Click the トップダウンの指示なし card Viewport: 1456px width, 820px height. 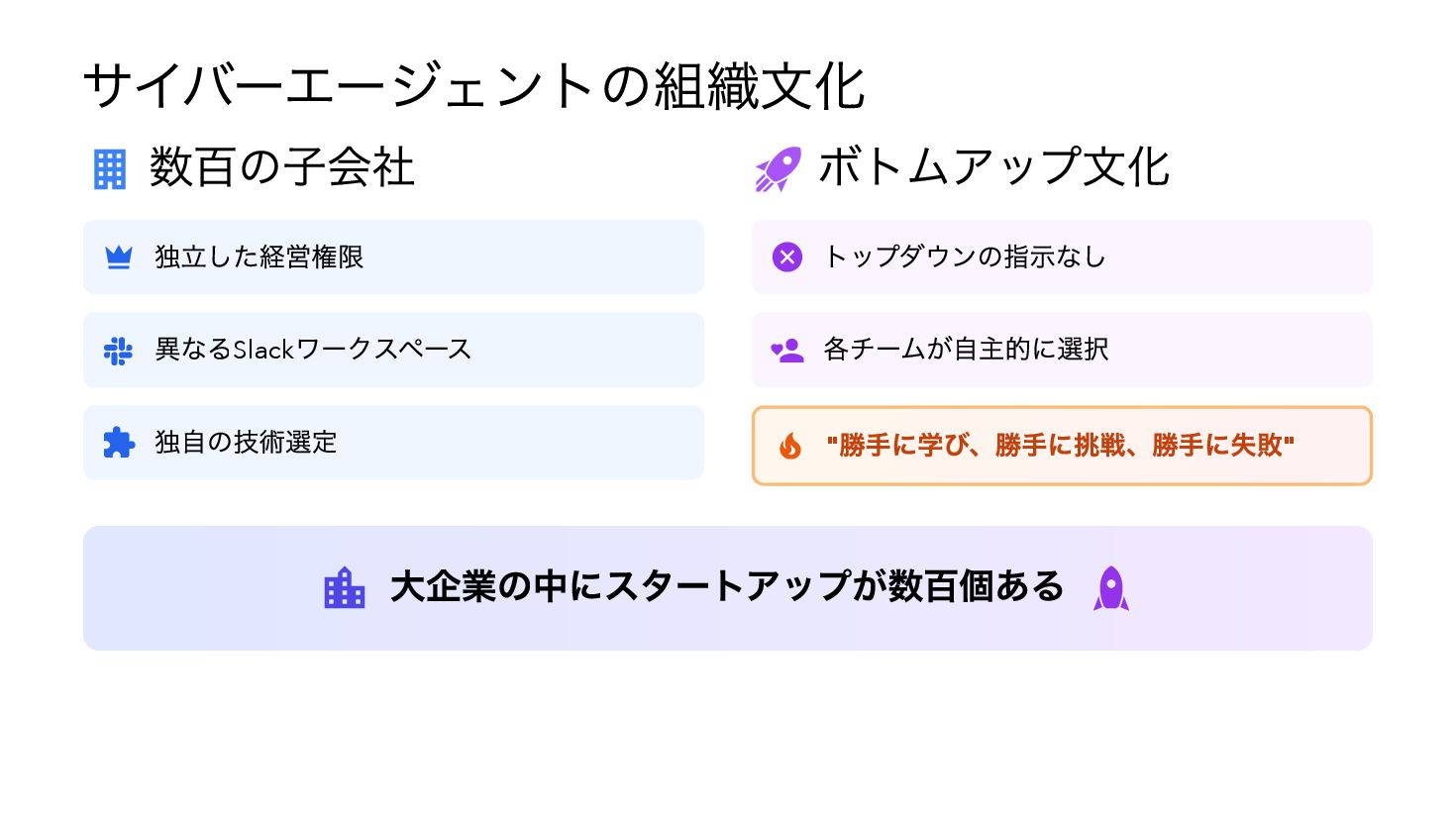[x=1062, y=257]
